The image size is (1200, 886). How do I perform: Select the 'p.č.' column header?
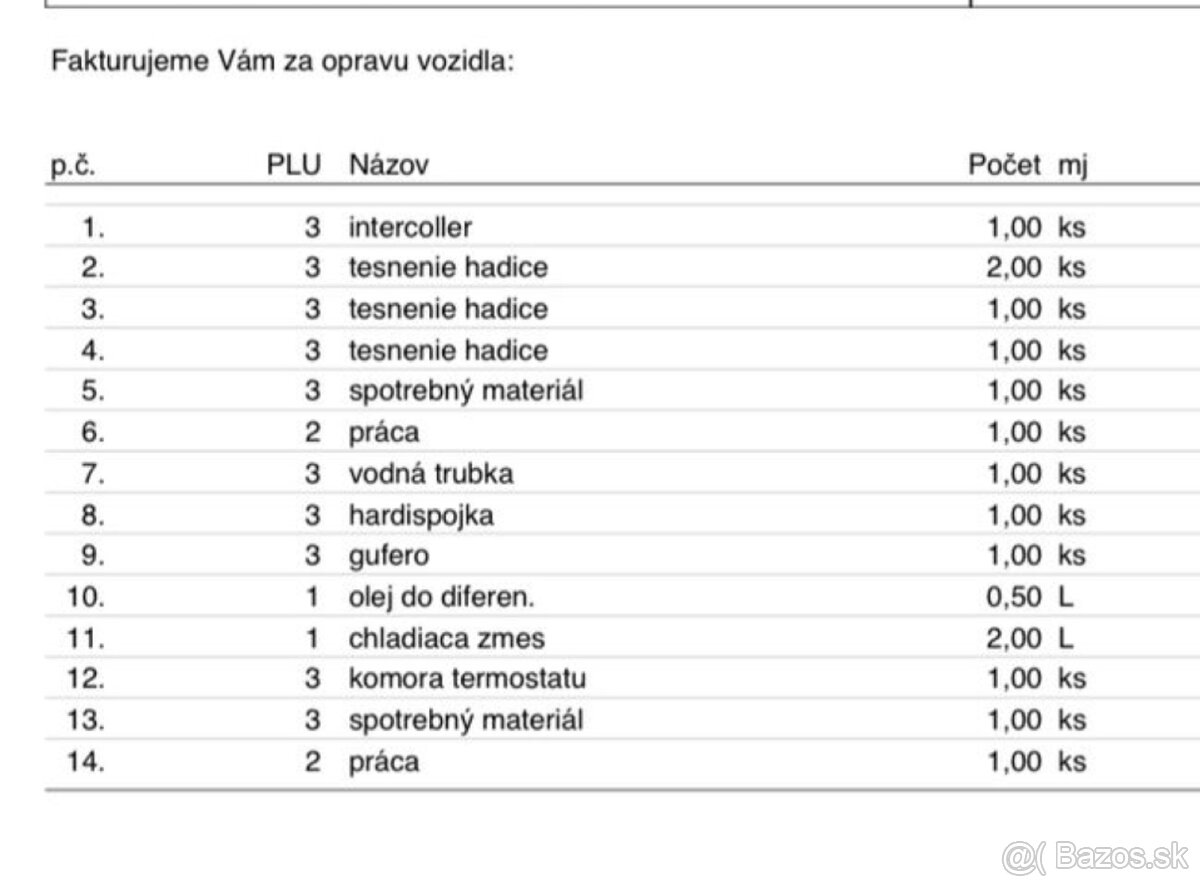click(x=73, y=165)
